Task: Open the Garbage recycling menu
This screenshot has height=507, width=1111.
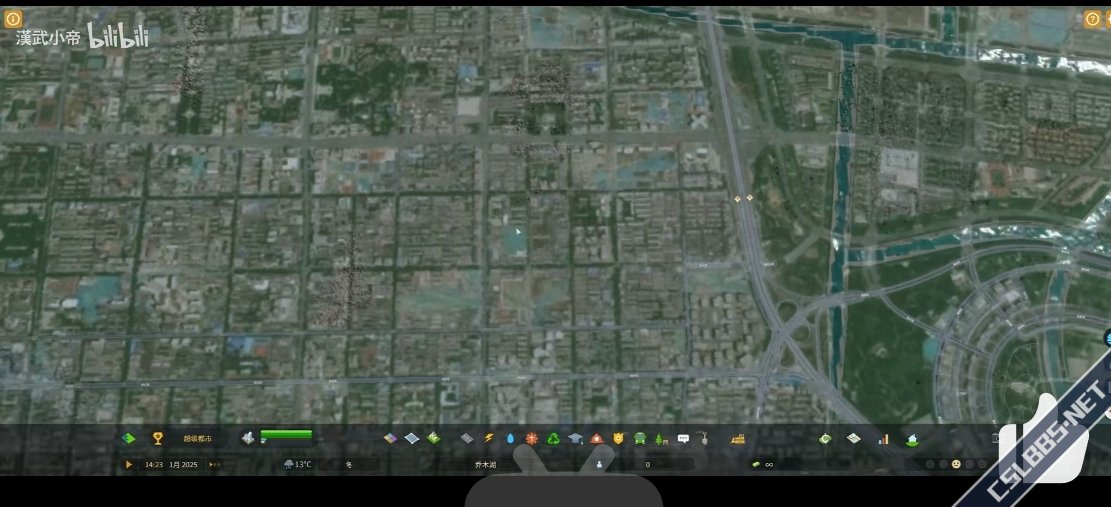Action: (553, 438)
